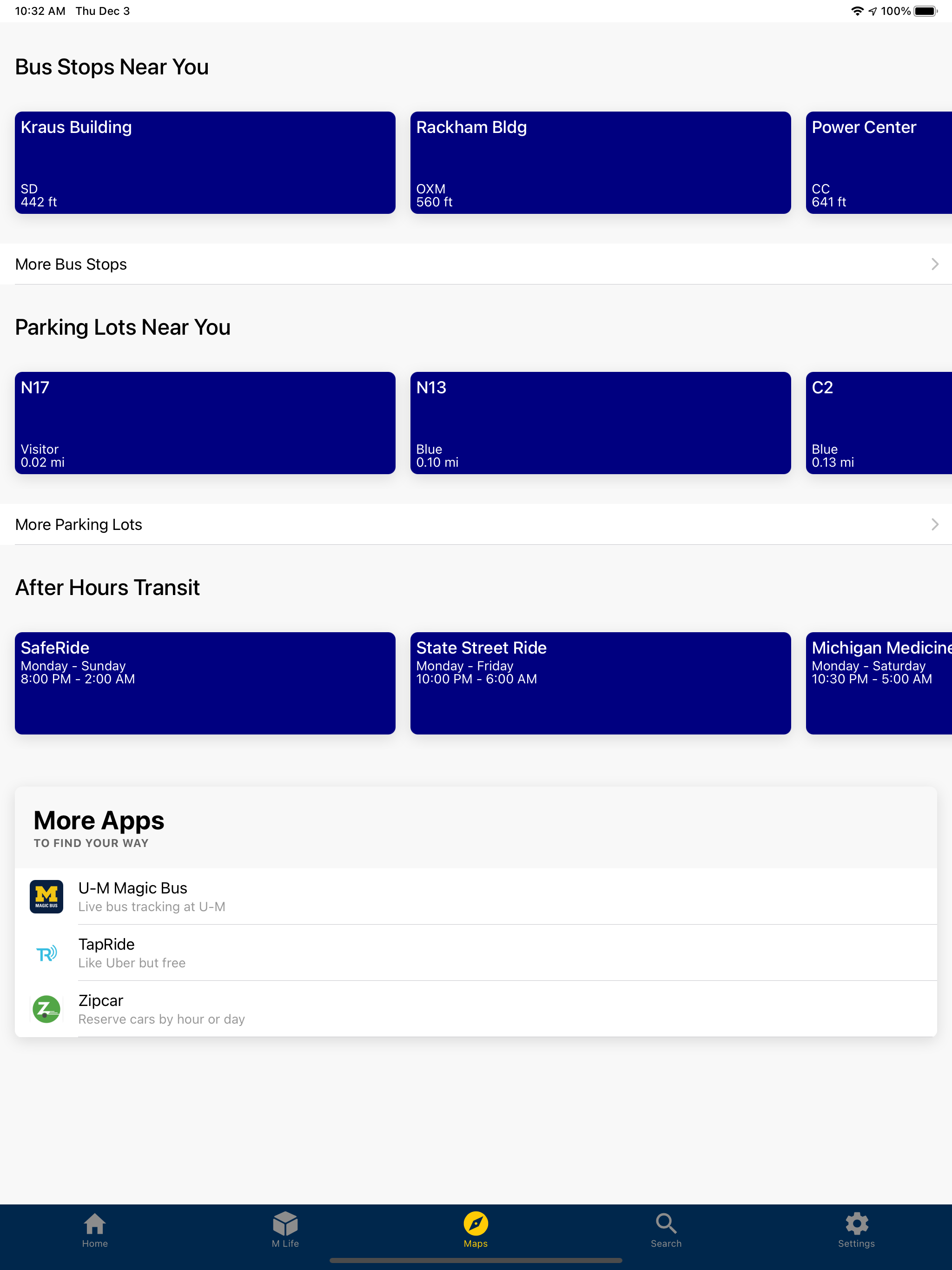The image size is (952, 1270).
Task: Open the SafeRide transit card
Action: tap(205, 683)
